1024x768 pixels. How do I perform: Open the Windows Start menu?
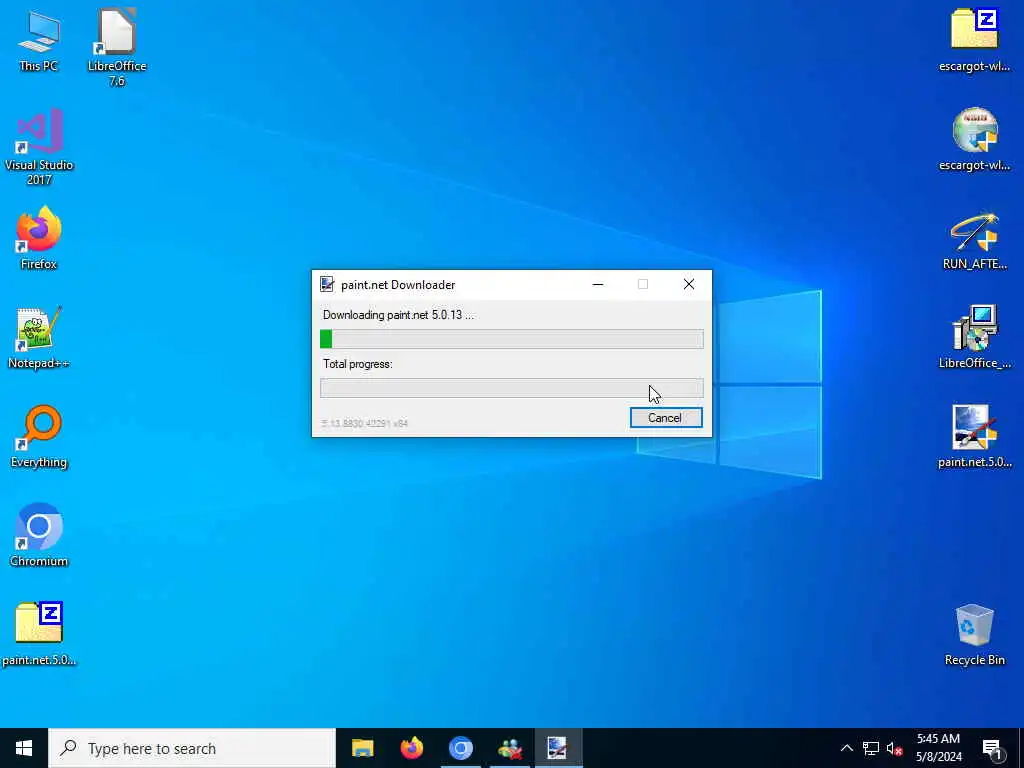(x=24, y=748)
